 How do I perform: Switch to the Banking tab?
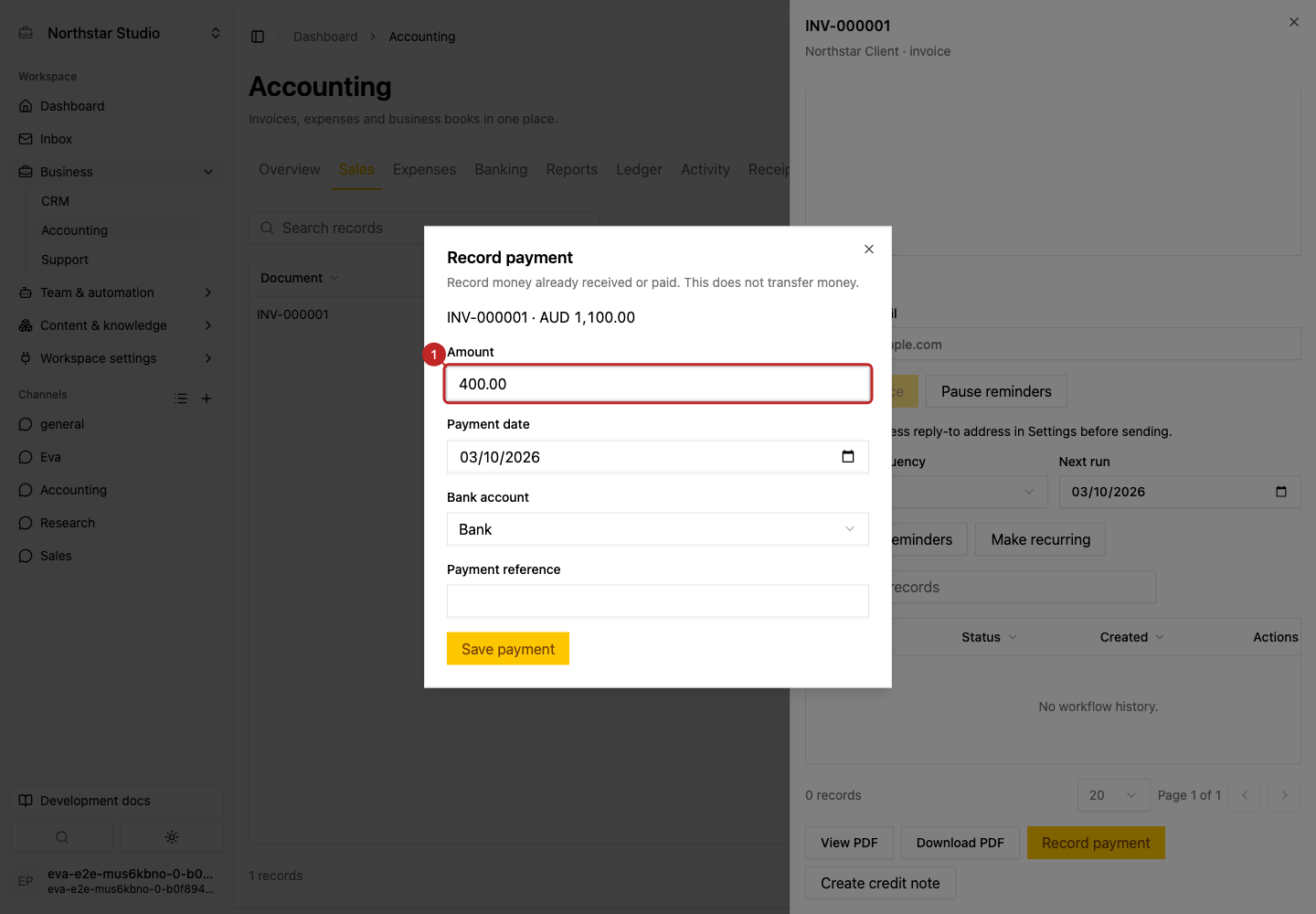point(501,169)
